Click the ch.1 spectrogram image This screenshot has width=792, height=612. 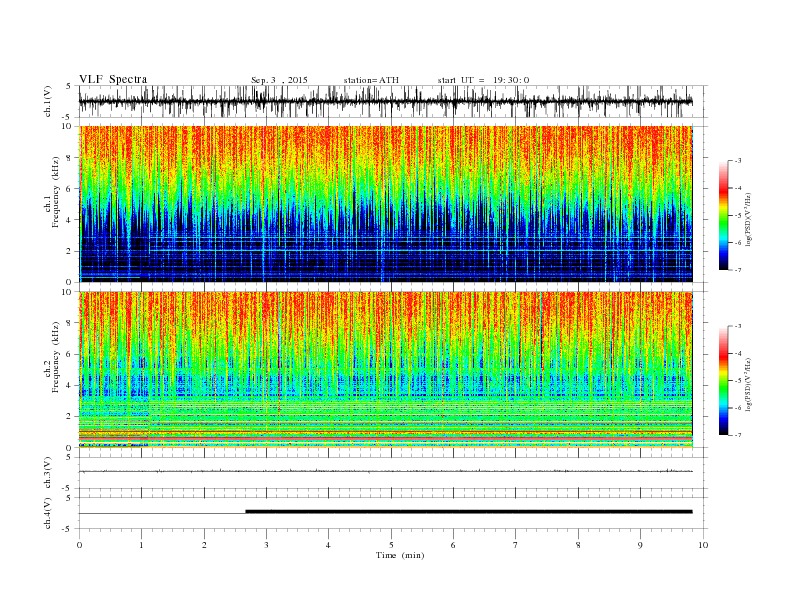pos(385,204)
